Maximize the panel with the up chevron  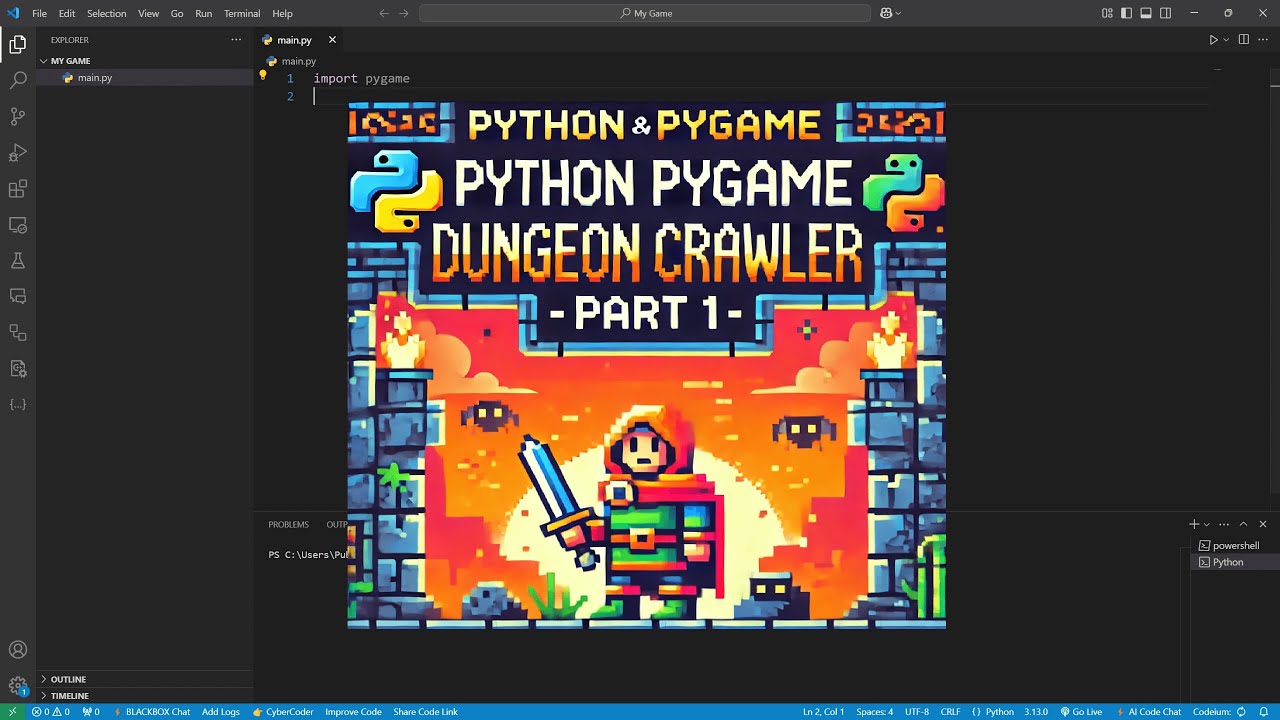[1244, 524]
